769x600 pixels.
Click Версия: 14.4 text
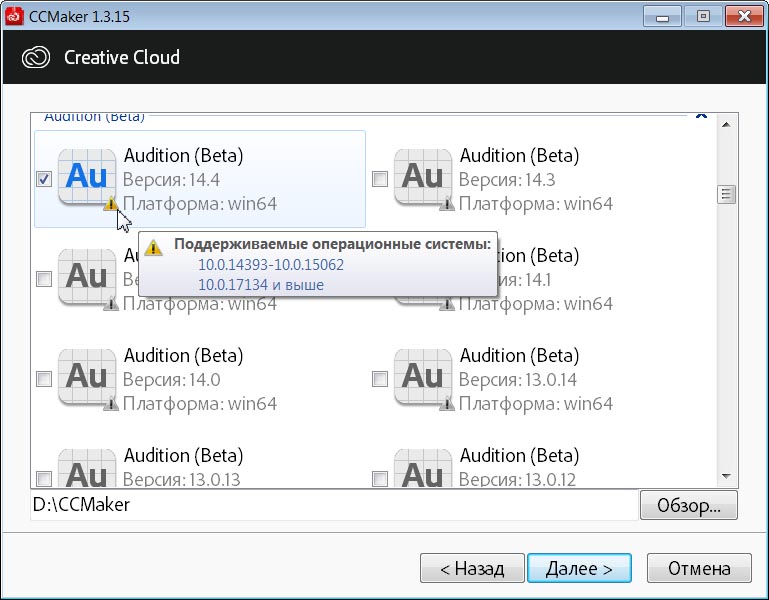(171, 180)
